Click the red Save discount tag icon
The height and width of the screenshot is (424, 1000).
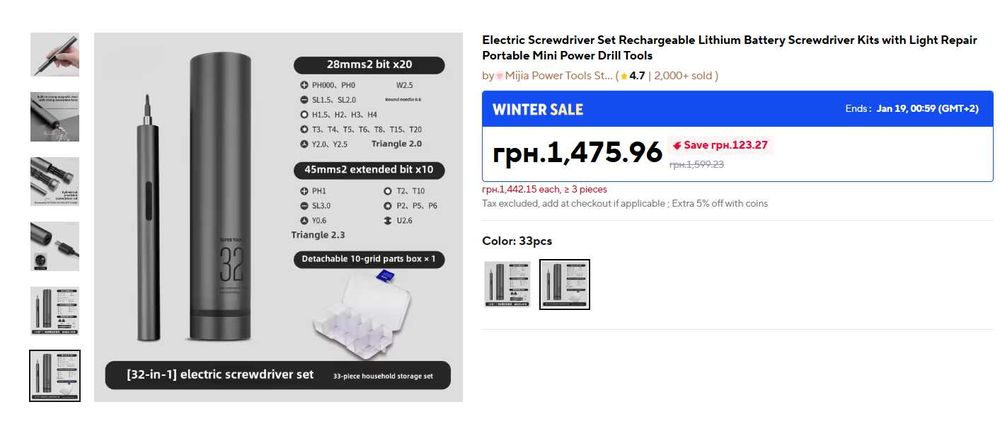pos(677,145)
